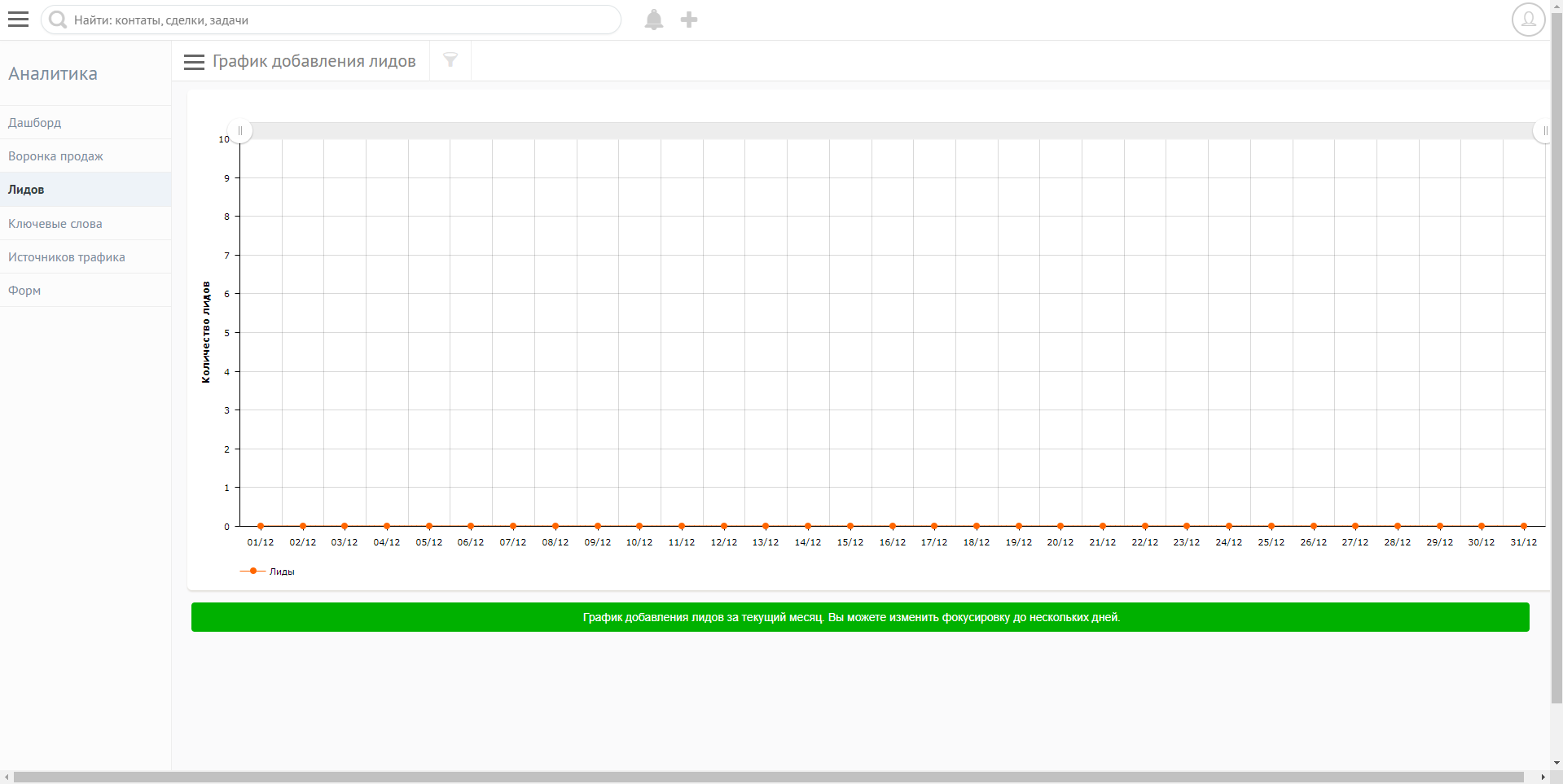
Task: Click the Аналитика heading
Action: 53,73
